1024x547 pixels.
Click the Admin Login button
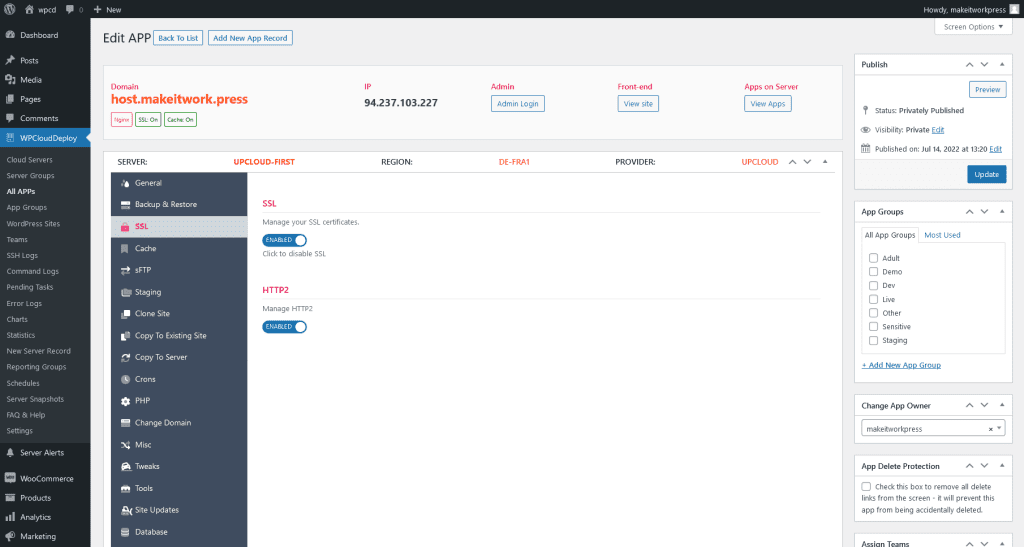pos(518,104)
